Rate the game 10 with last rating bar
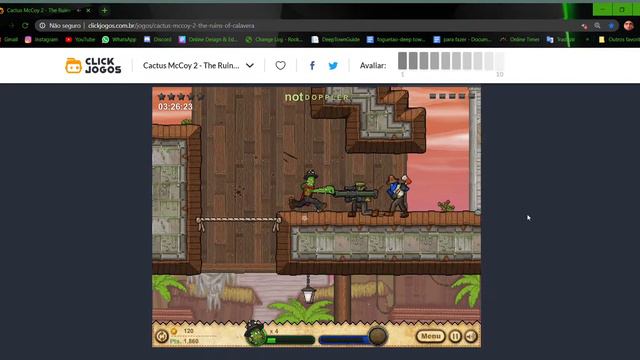This screenshot has width=640, height=360. (x=499, y=61)
